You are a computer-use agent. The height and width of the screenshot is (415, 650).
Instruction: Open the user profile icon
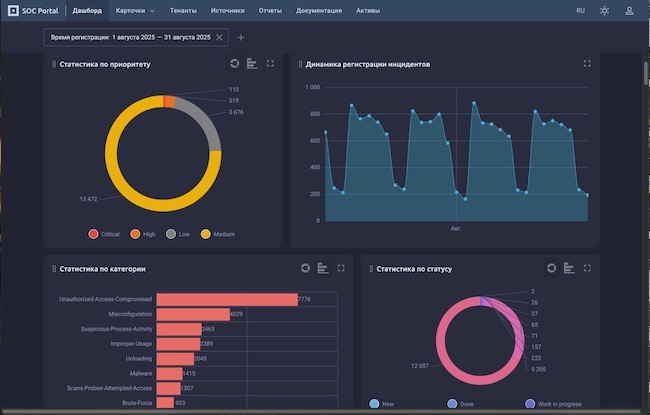(629, 10)
